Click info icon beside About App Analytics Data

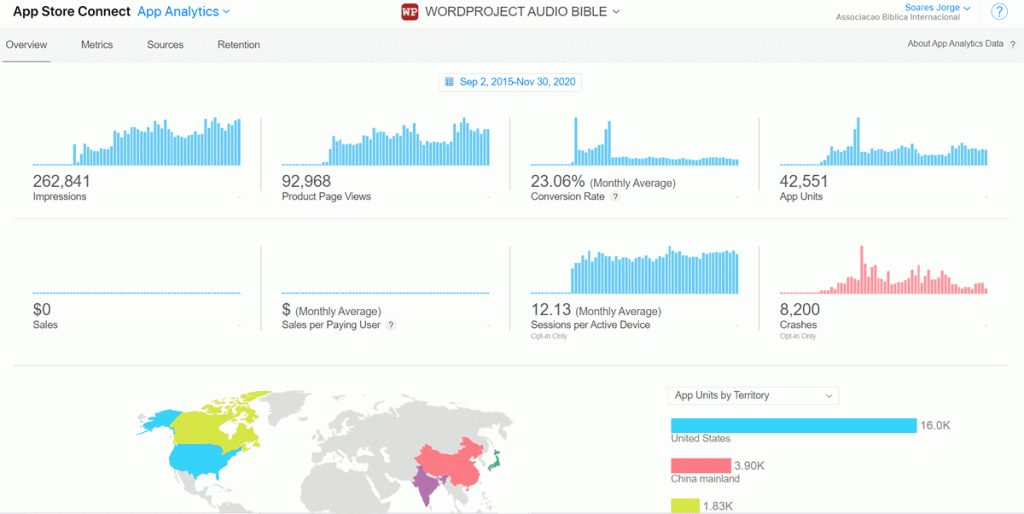click(x=1012, y=44)
